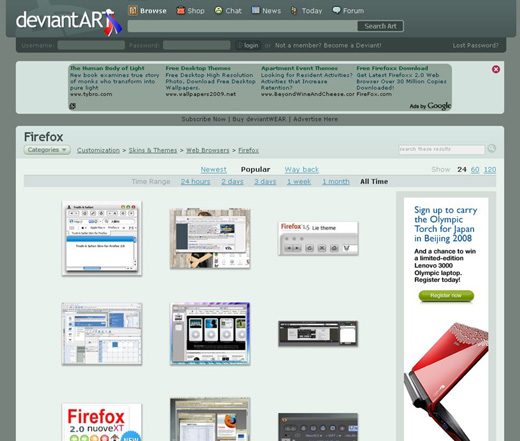Click the Browse icon in the top navigation
520x441 pixels.
pyautogui.click(x=133, y=11)
